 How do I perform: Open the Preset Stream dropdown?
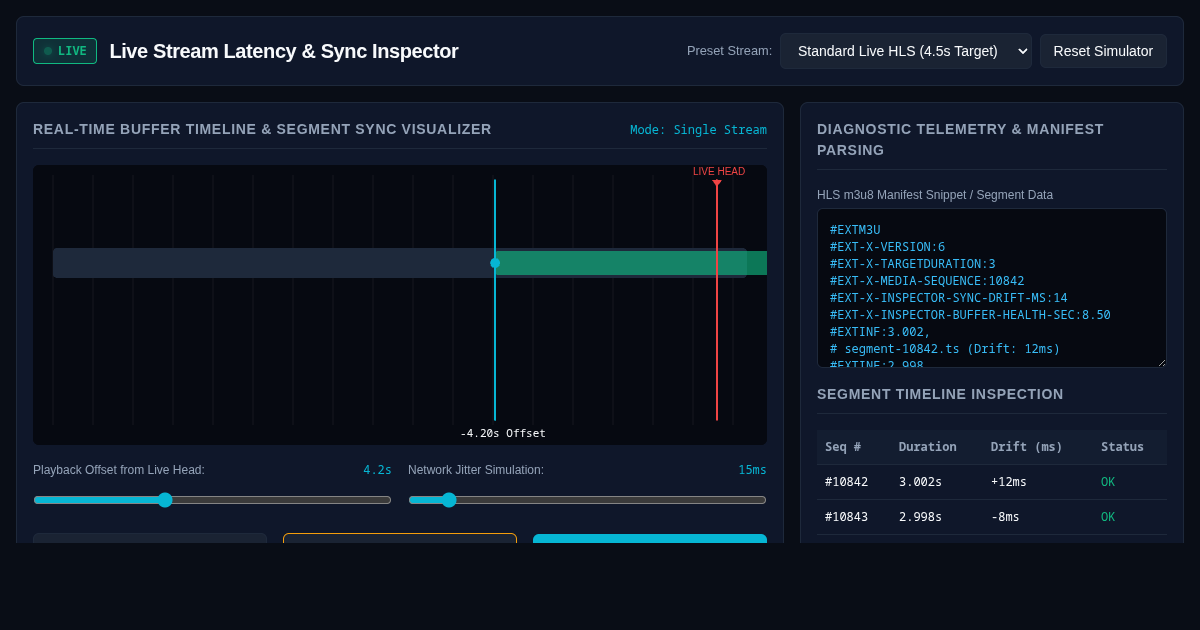click(x=906, y=51)
